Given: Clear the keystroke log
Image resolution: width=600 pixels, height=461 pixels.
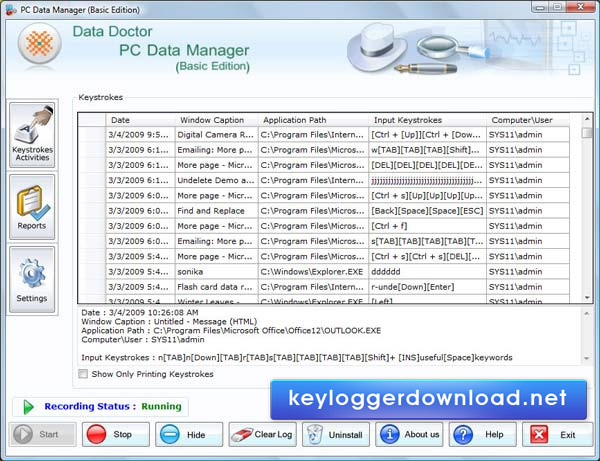Looking at the screenshot, I should click(262, 434).
